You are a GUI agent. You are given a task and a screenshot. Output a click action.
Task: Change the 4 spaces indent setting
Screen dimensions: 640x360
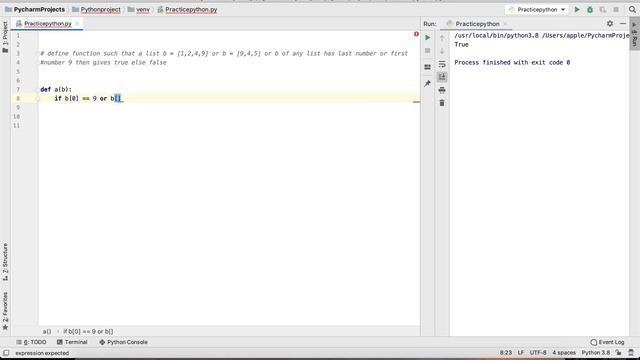point(564,353)
